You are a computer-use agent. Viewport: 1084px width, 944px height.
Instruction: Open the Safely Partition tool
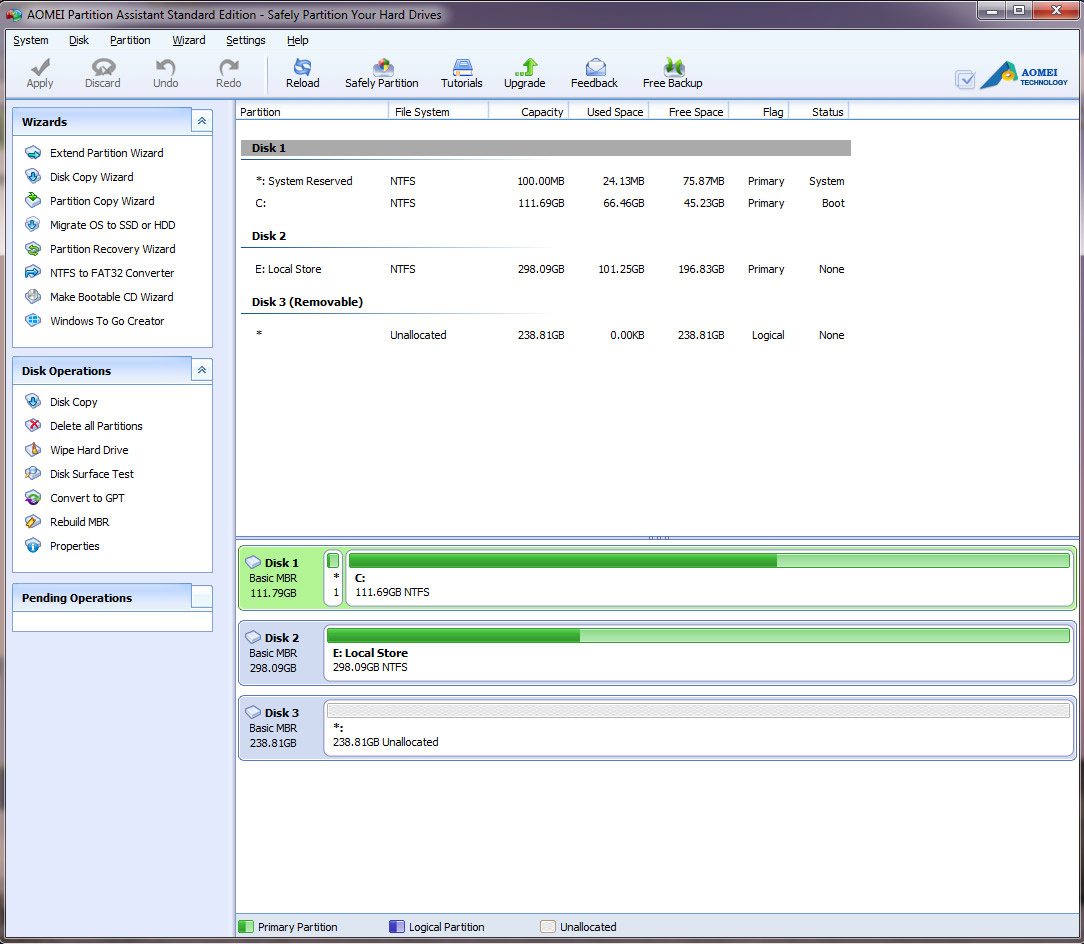(x=382, y=73)
